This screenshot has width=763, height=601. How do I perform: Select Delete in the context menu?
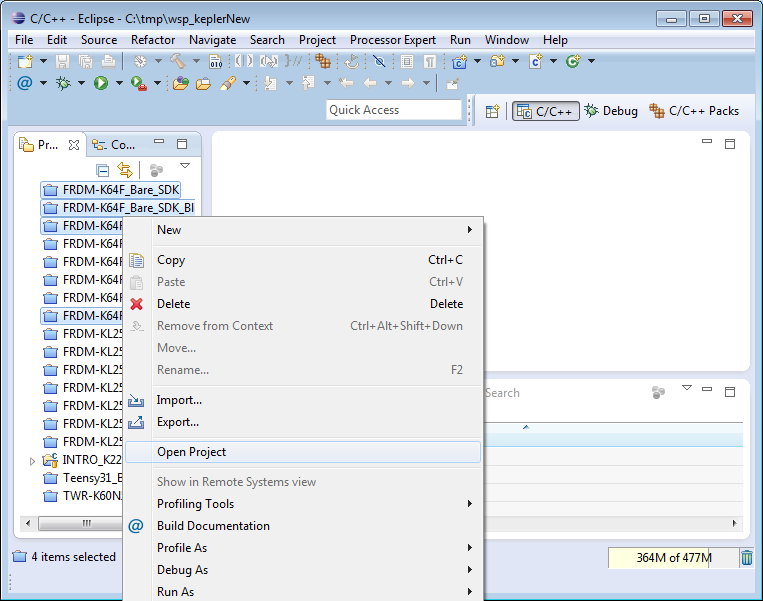173,304
